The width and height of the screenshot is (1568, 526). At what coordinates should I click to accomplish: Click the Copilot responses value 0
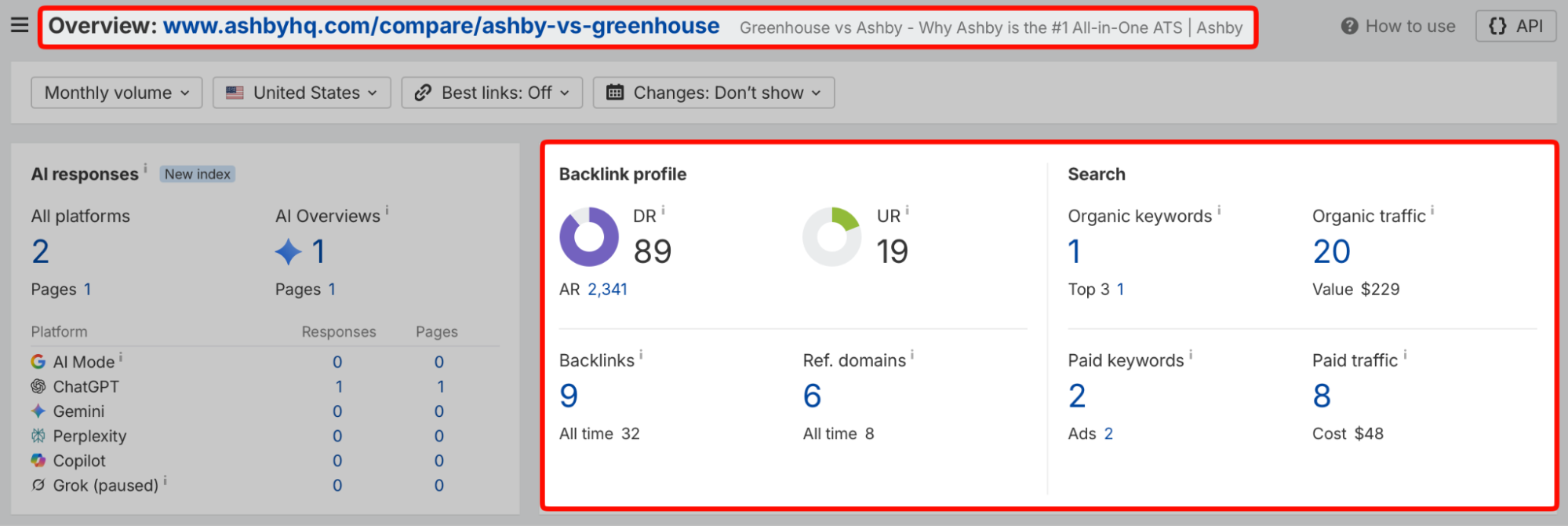337,461
